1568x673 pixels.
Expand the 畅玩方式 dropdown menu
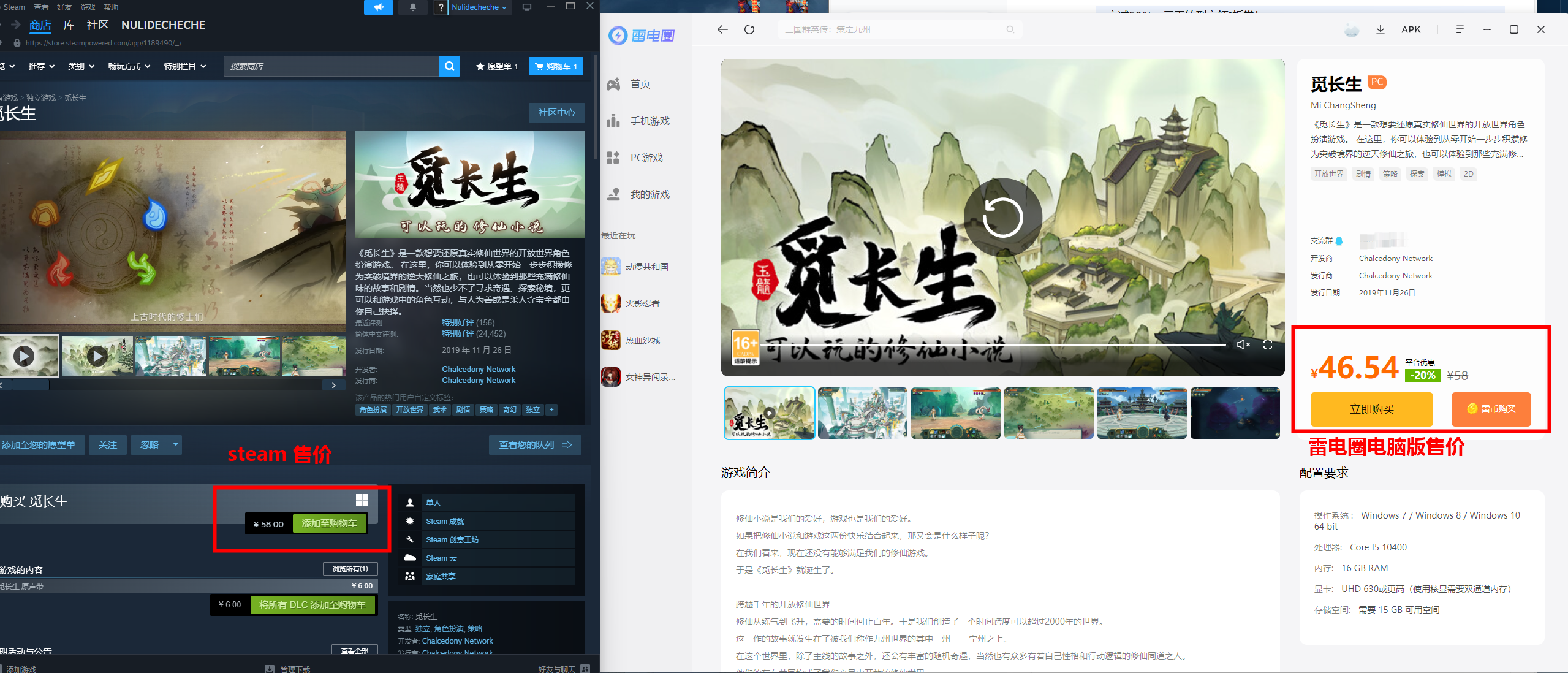click(129, 66)
